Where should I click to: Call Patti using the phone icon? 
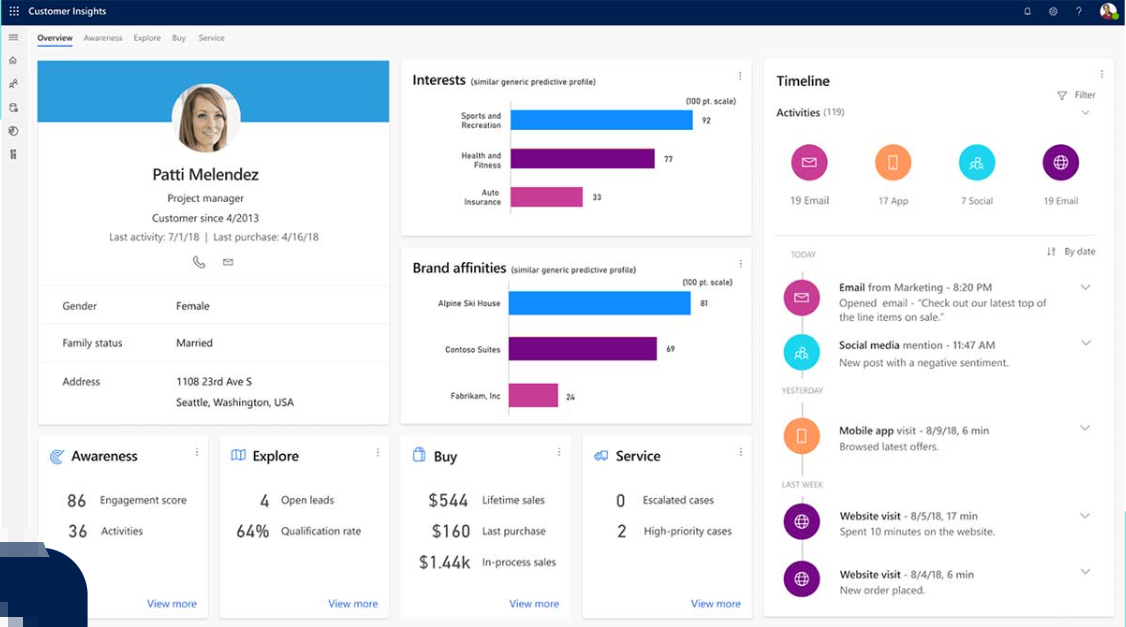coord(199,262)
